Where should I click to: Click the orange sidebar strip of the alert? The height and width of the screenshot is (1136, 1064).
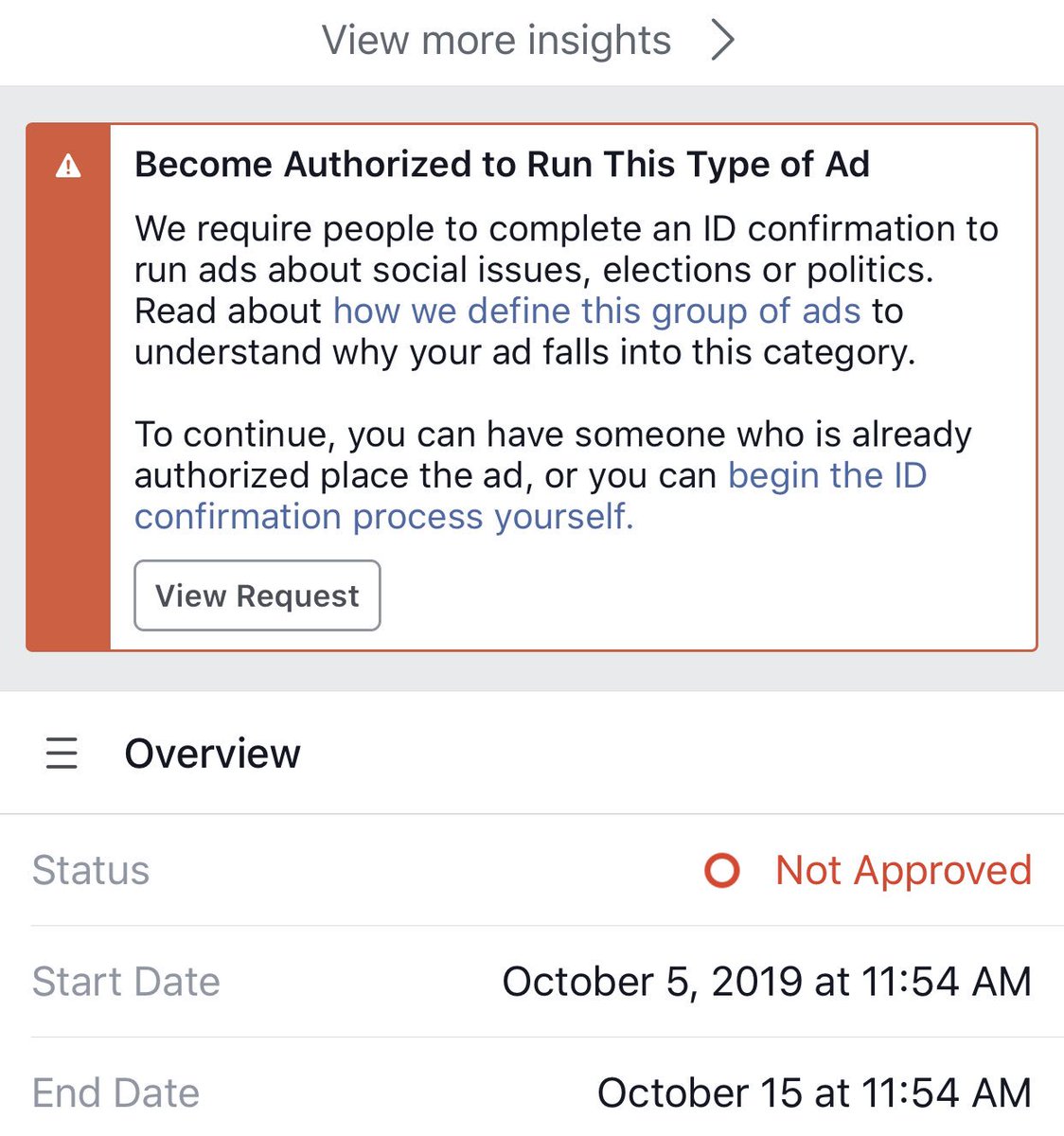click(68, 387)
